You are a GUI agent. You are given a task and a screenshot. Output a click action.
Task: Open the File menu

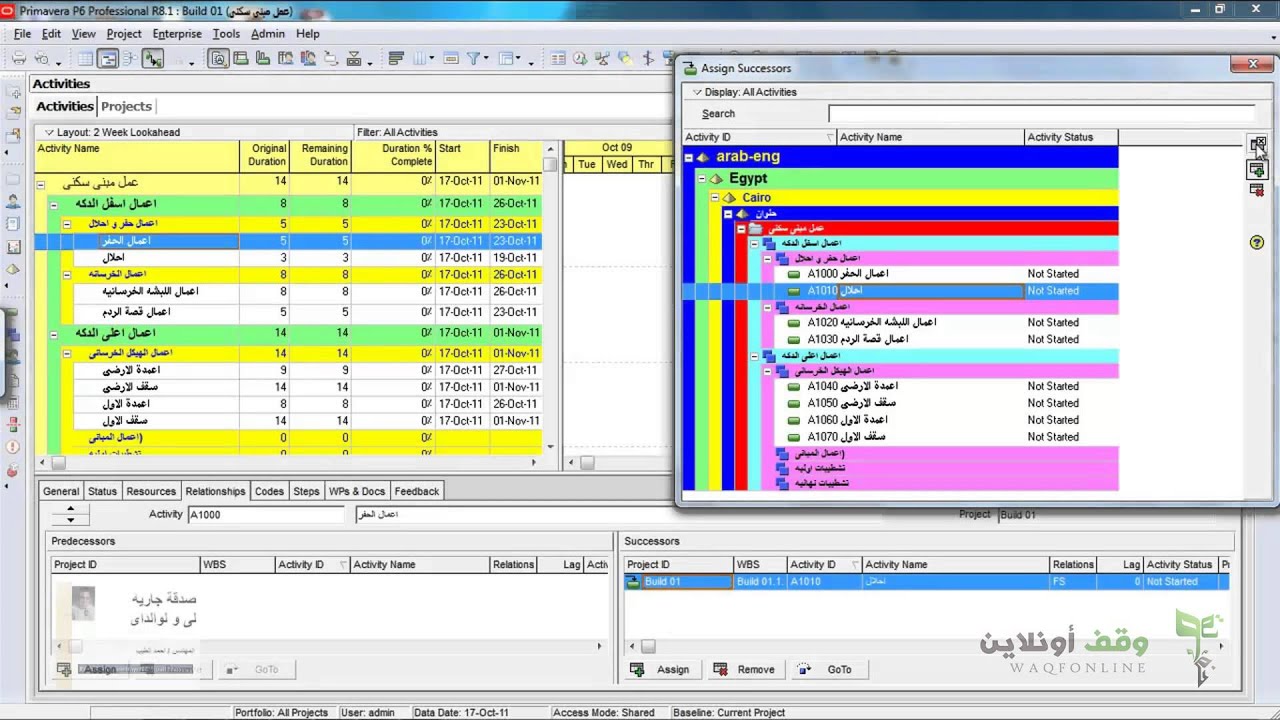pyautogui.click(x=22, y=34)
